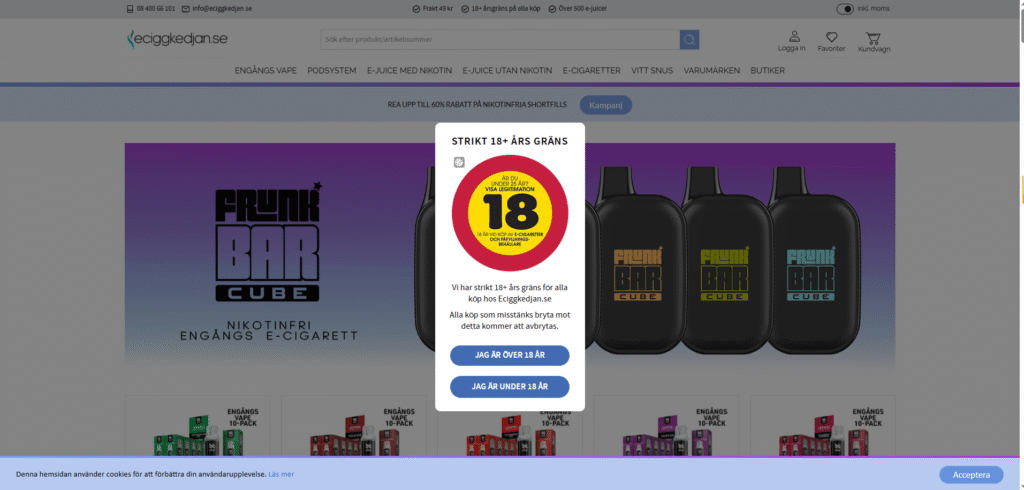The height and width of the screenshot is (490, 1024).
Task: Open the Eciggkedjan.se logo homepage
Action: (x=177, y=39)
